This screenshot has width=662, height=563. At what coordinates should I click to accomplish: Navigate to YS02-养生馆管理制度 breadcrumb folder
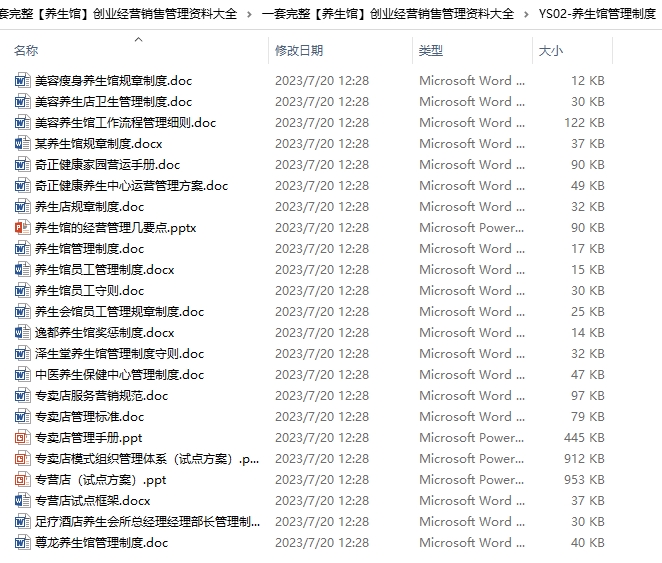[x=596, y=14]
